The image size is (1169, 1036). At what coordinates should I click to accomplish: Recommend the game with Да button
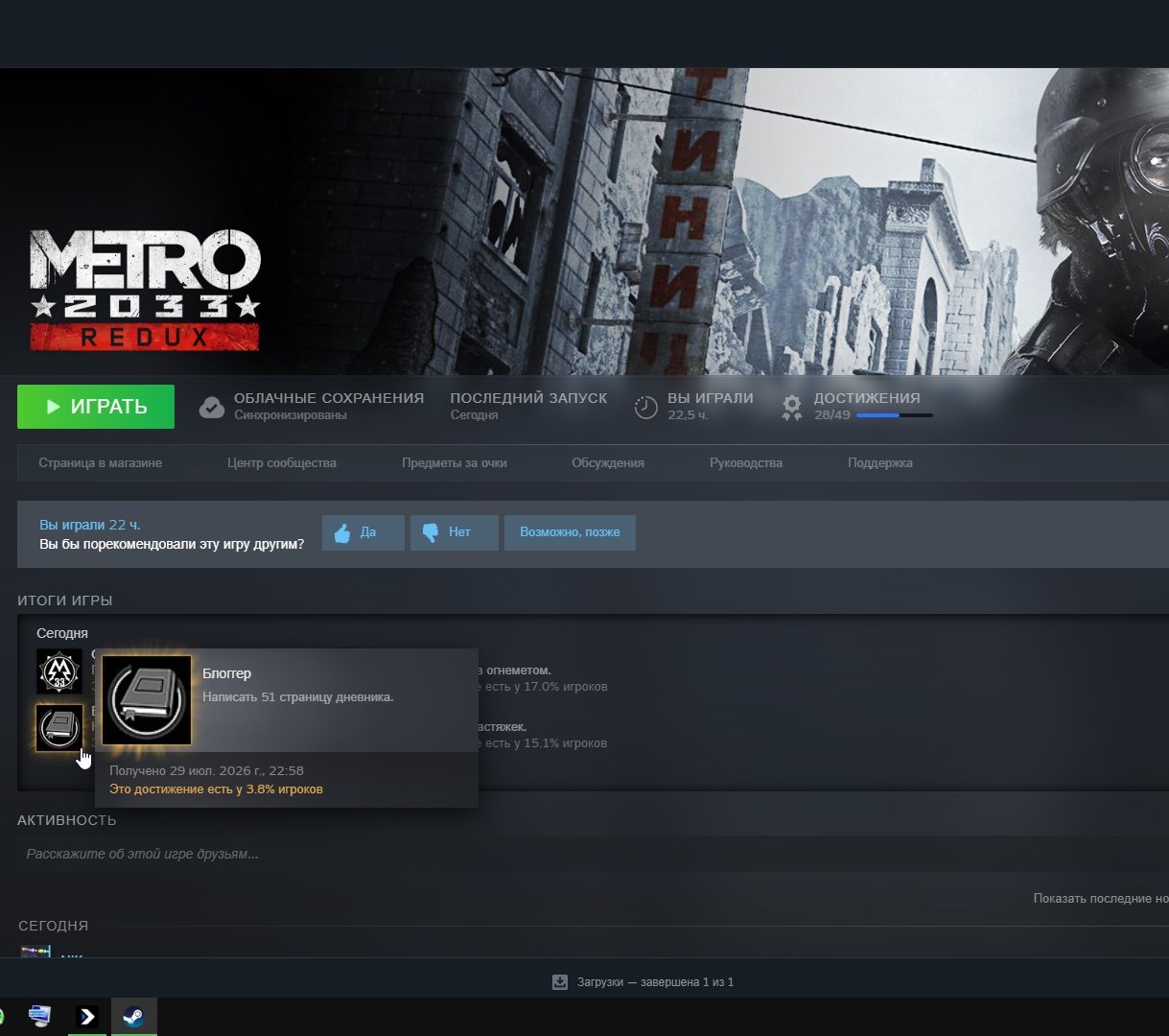tap(363, 532)
